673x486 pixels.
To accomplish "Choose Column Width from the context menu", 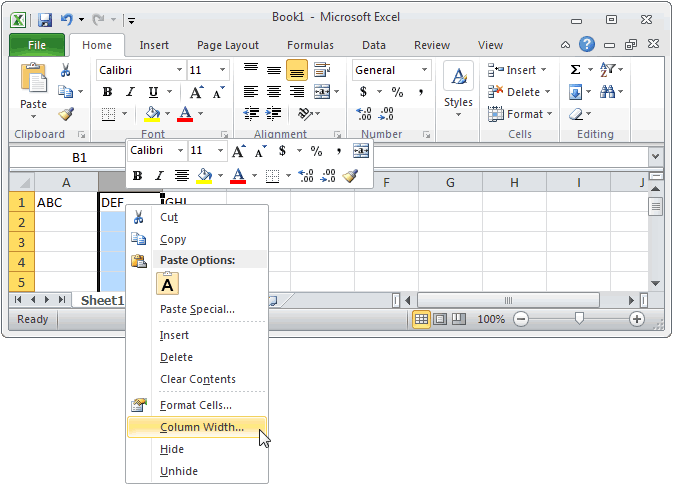I will pyautogui.click(x=197, y=427).
